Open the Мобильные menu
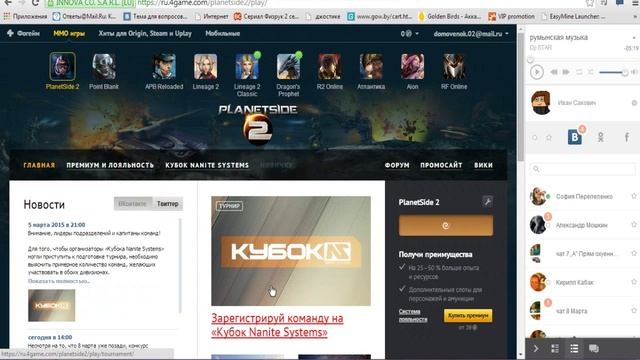 222,33
